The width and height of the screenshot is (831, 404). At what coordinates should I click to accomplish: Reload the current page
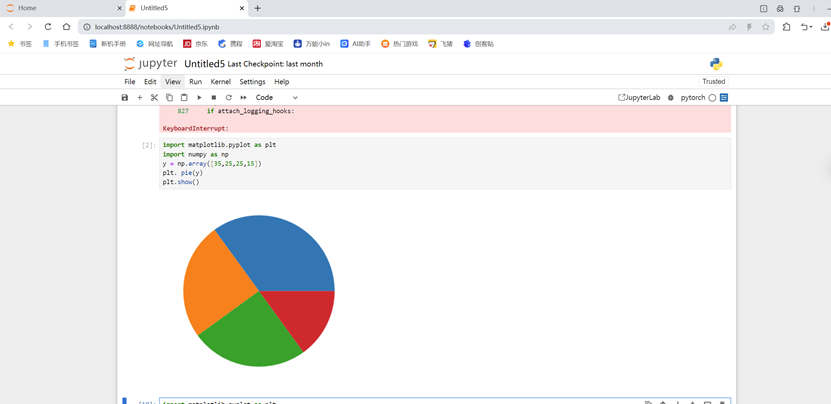[x=48, y=27]
